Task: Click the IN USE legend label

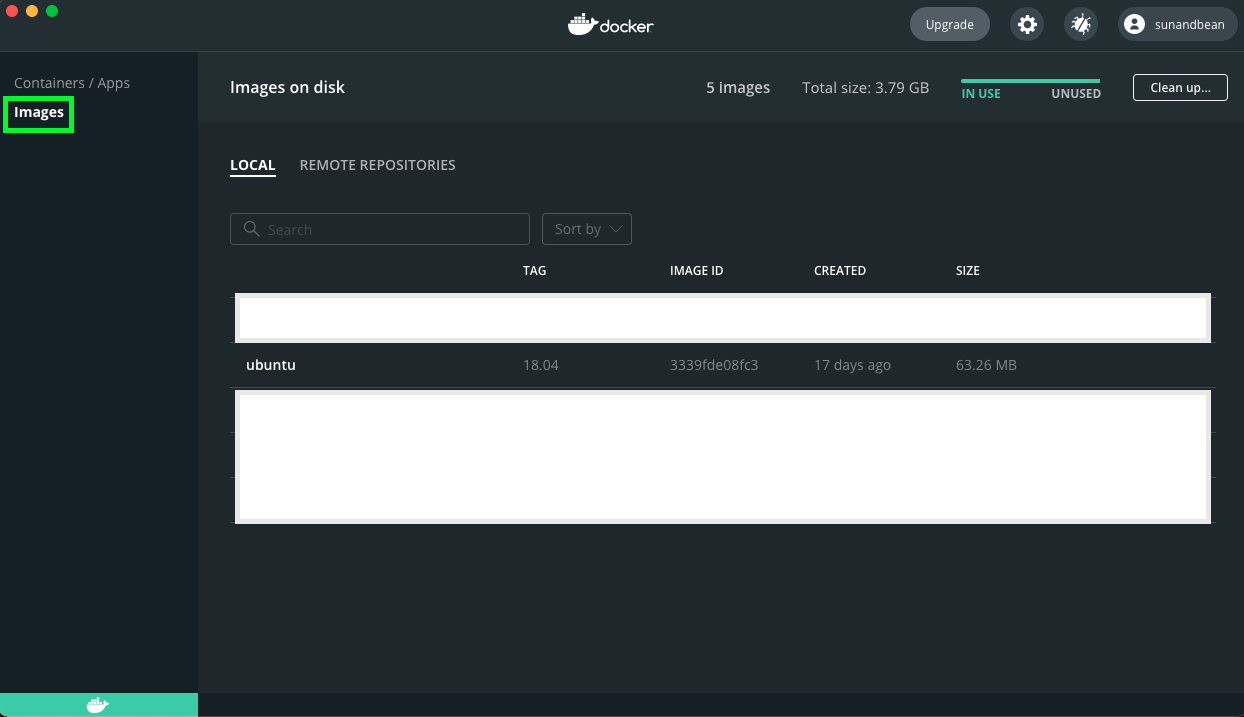Action: tap(981, 94)
